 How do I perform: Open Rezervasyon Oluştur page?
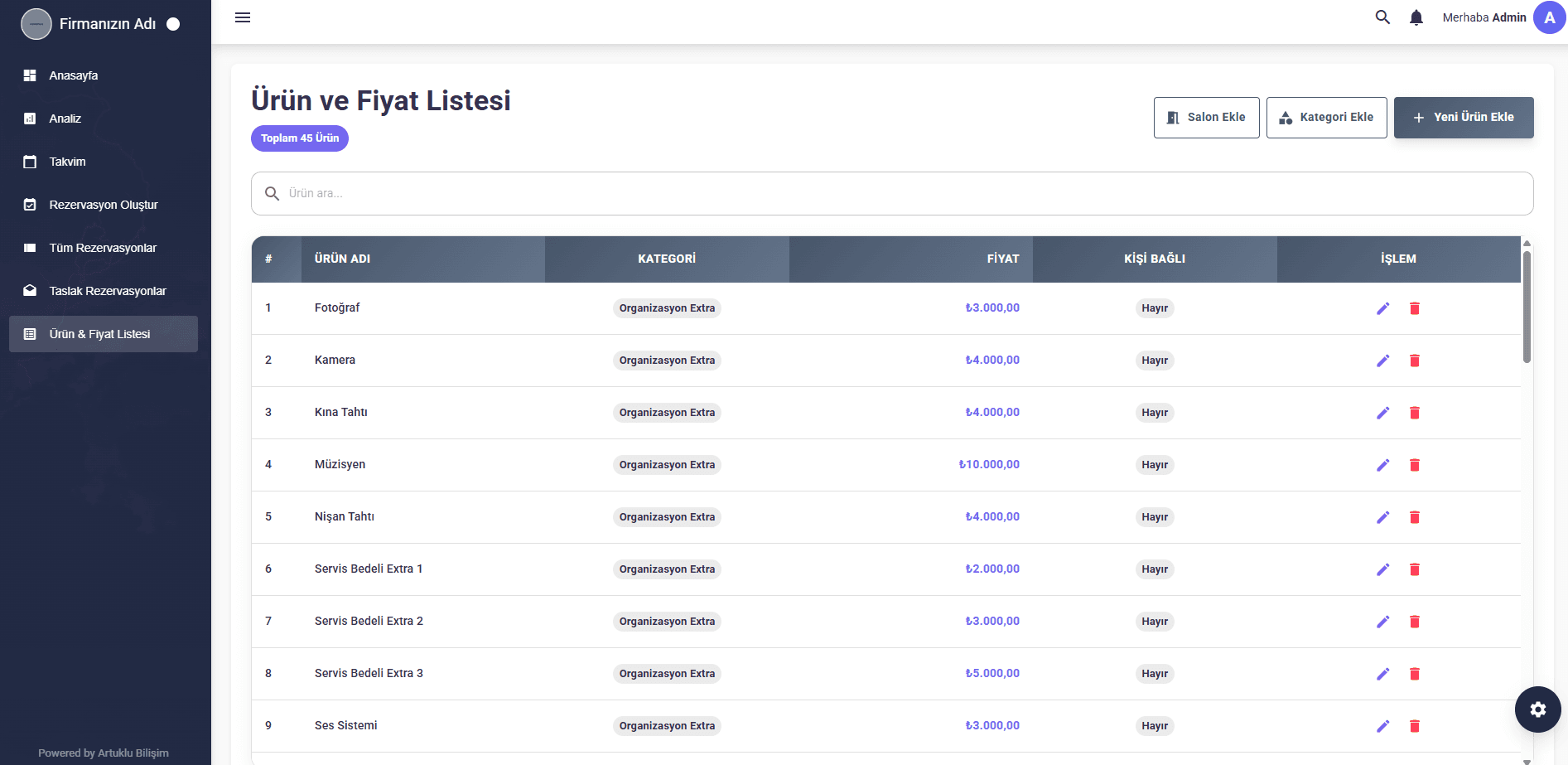point(103,205)
